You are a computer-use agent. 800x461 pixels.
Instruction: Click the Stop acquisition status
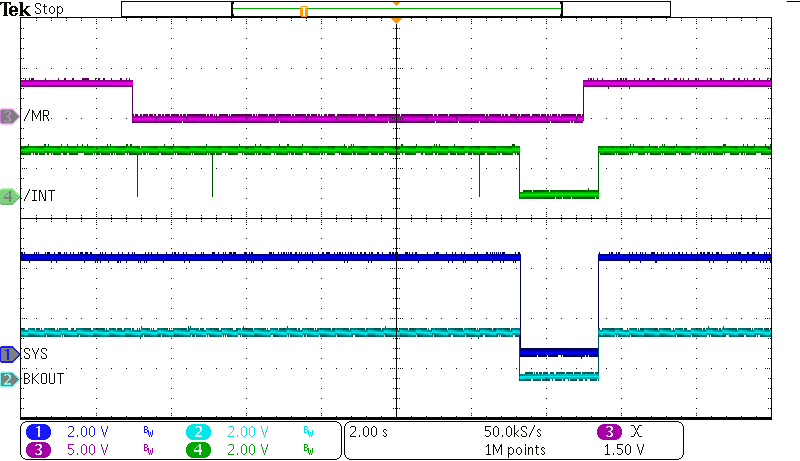50,9
